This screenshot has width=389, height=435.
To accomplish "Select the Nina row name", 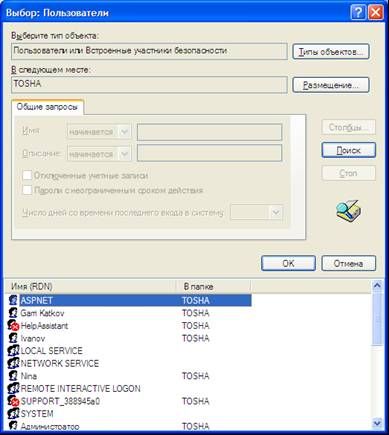I will tap(29, 376).
